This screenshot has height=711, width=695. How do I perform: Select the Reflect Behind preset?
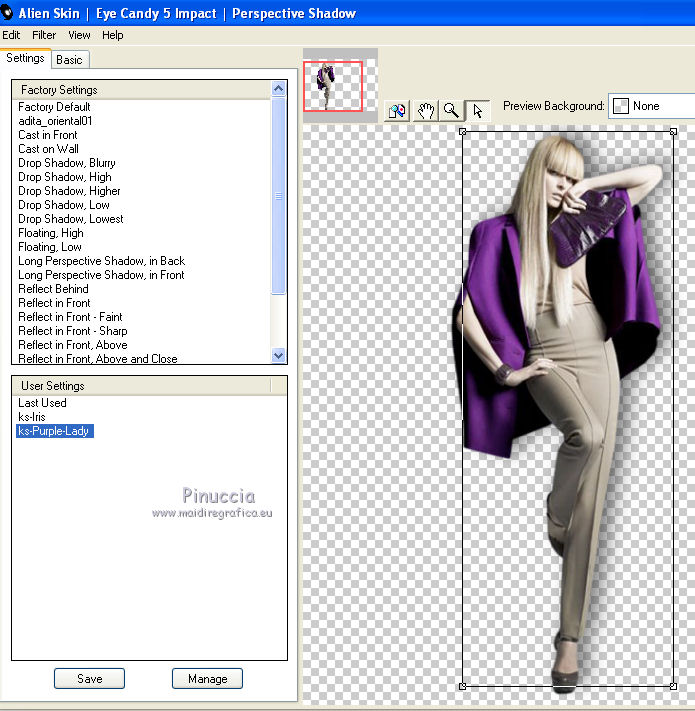point(53,289)
